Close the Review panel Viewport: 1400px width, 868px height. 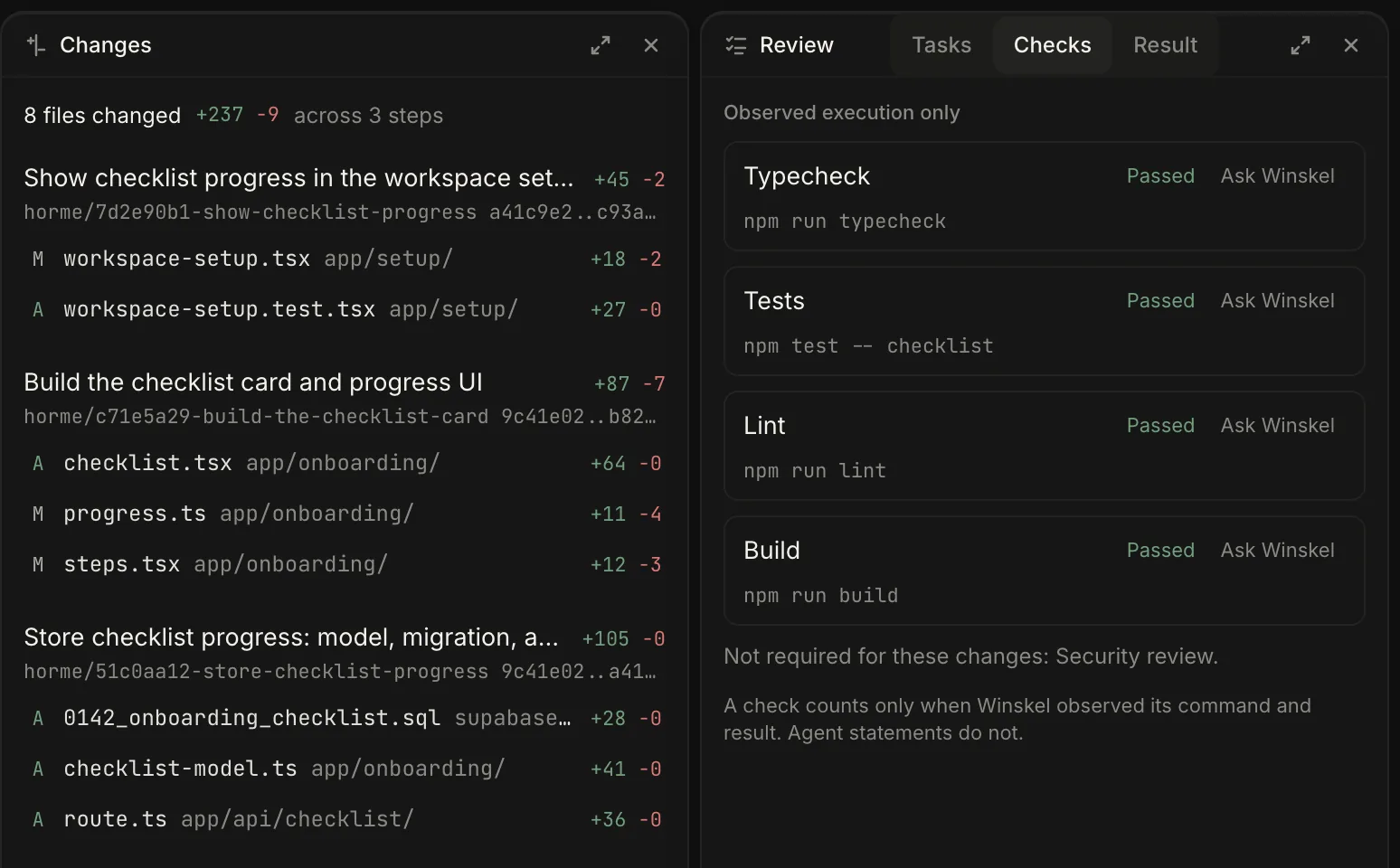pyautogui.click(x=1351, y=45)
